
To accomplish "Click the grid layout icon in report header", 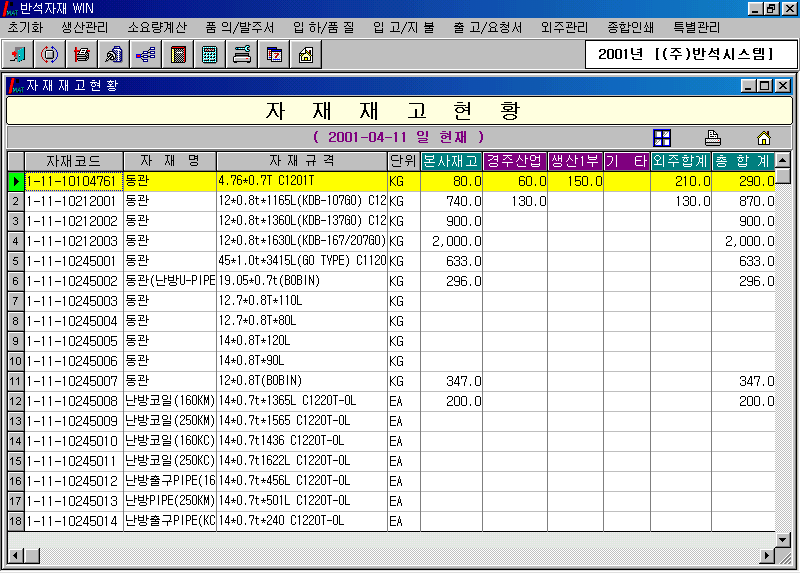I will pos(661,138).
